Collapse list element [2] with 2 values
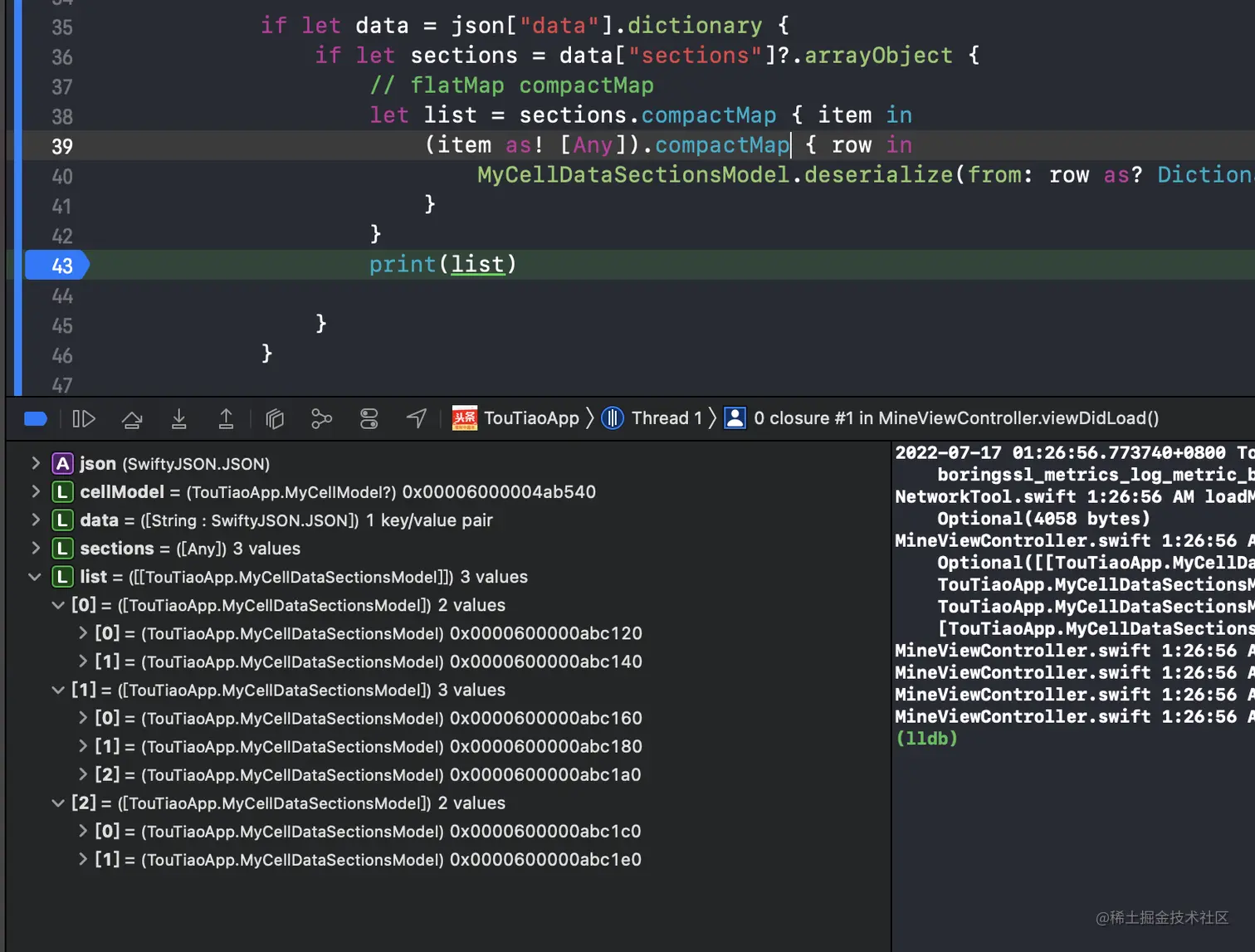The height and width of the screenshot is (952, 1255). point(58,803)
